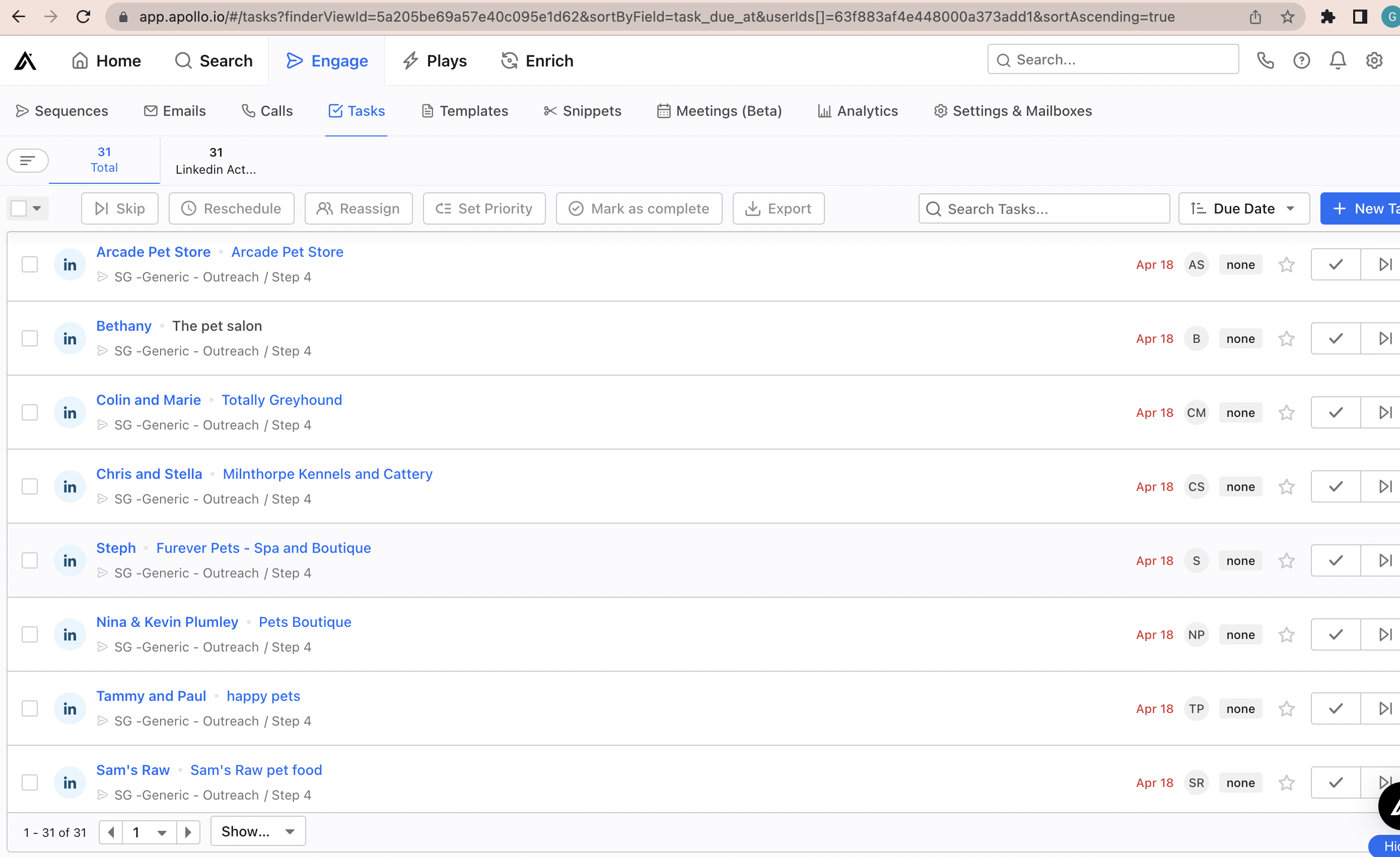
Task: Click the Reassign button
Action: (x=359, y=208)
